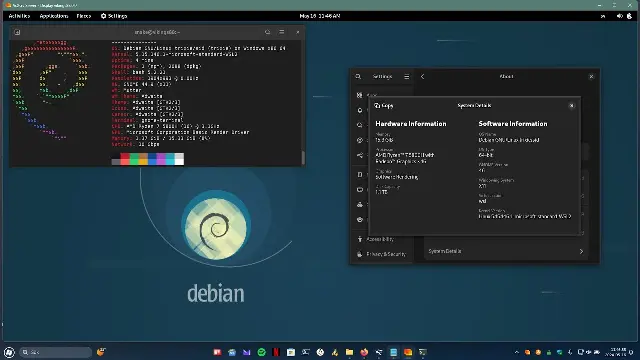Click the Debian GNU/Linux OS name value
The width and height of the screenshot is (640, 360).
pyautogui.click(x=509, y=140)
